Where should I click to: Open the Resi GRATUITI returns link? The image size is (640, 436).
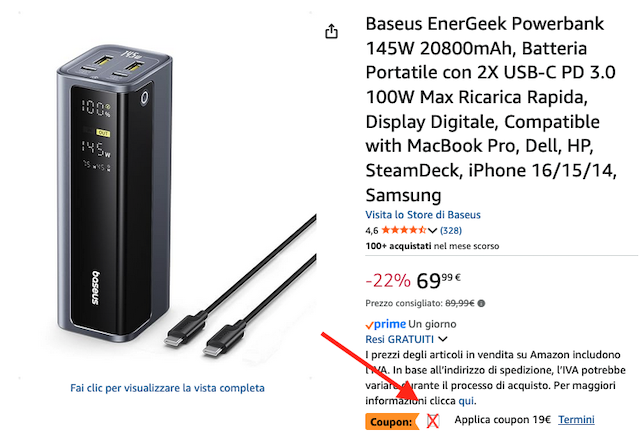[399, 339]
